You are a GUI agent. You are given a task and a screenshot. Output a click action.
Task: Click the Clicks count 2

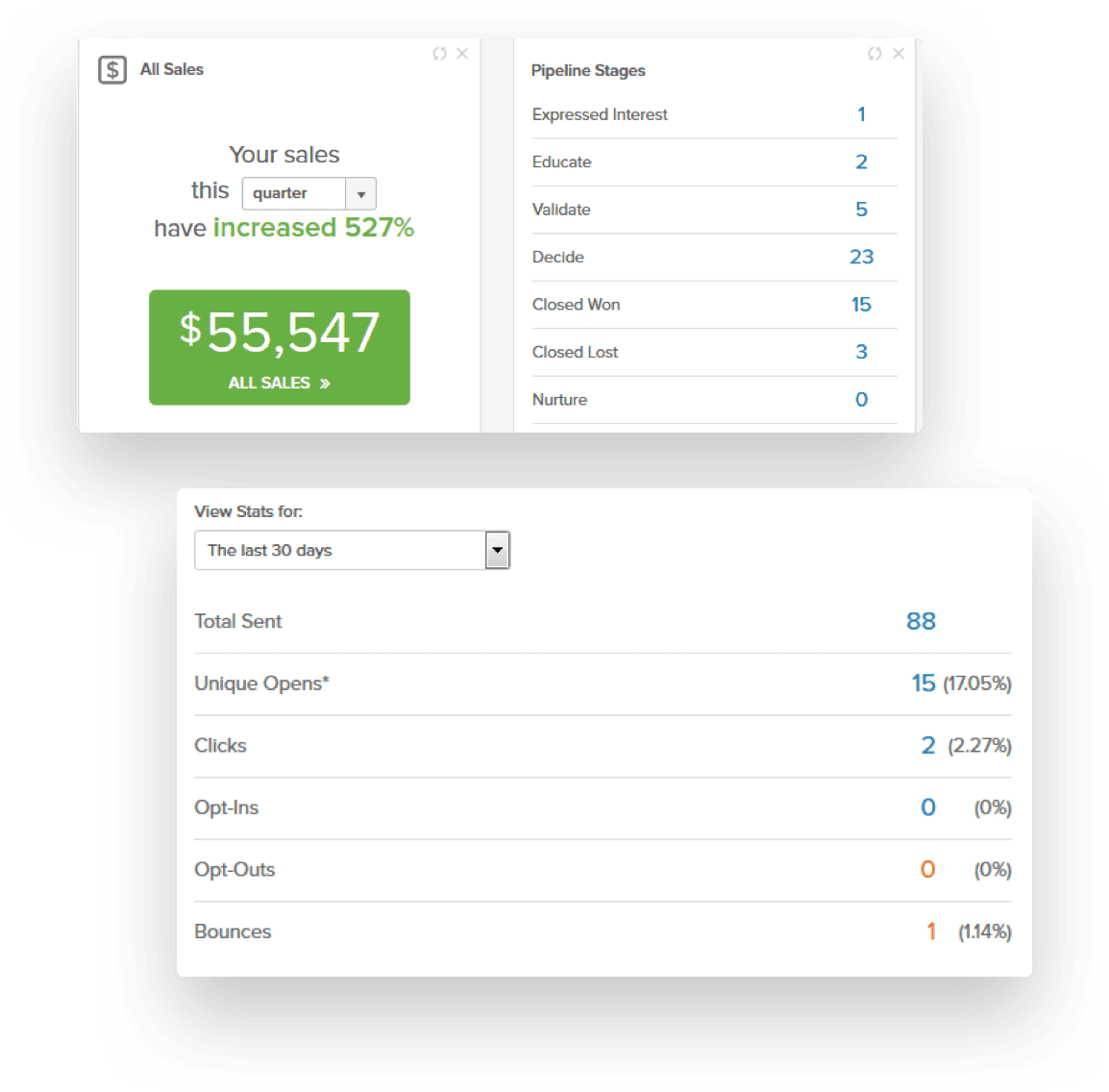pyautogui.click(x=927, y=746)
